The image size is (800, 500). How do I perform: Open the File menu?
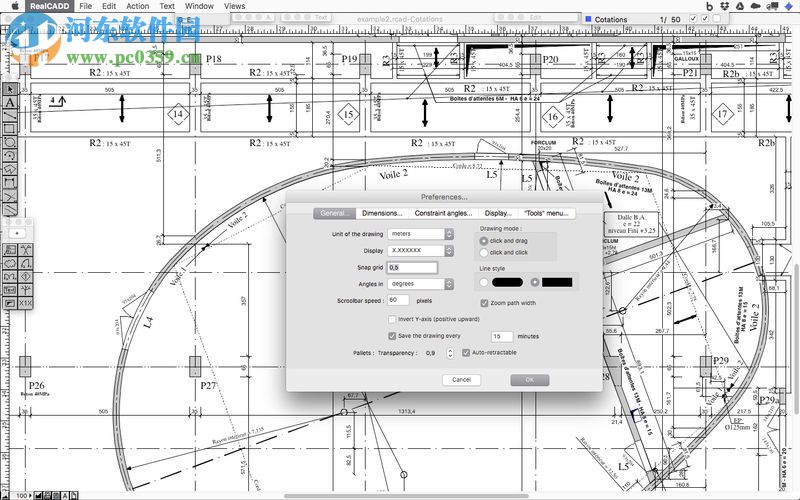[86, 6]
